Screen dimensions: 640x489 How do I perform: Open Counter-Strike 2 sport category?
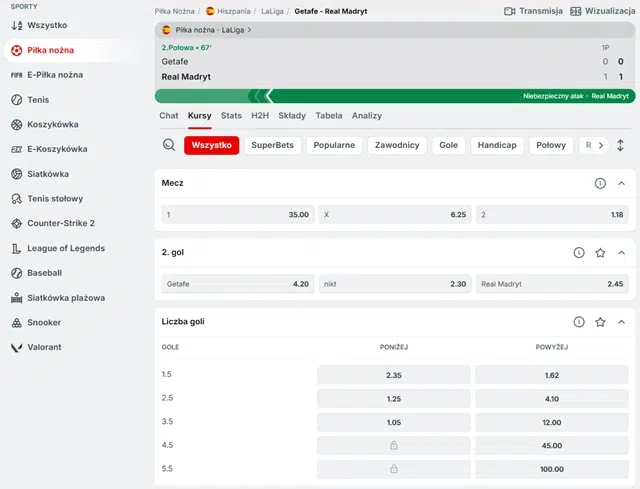[x=60, y=223]
